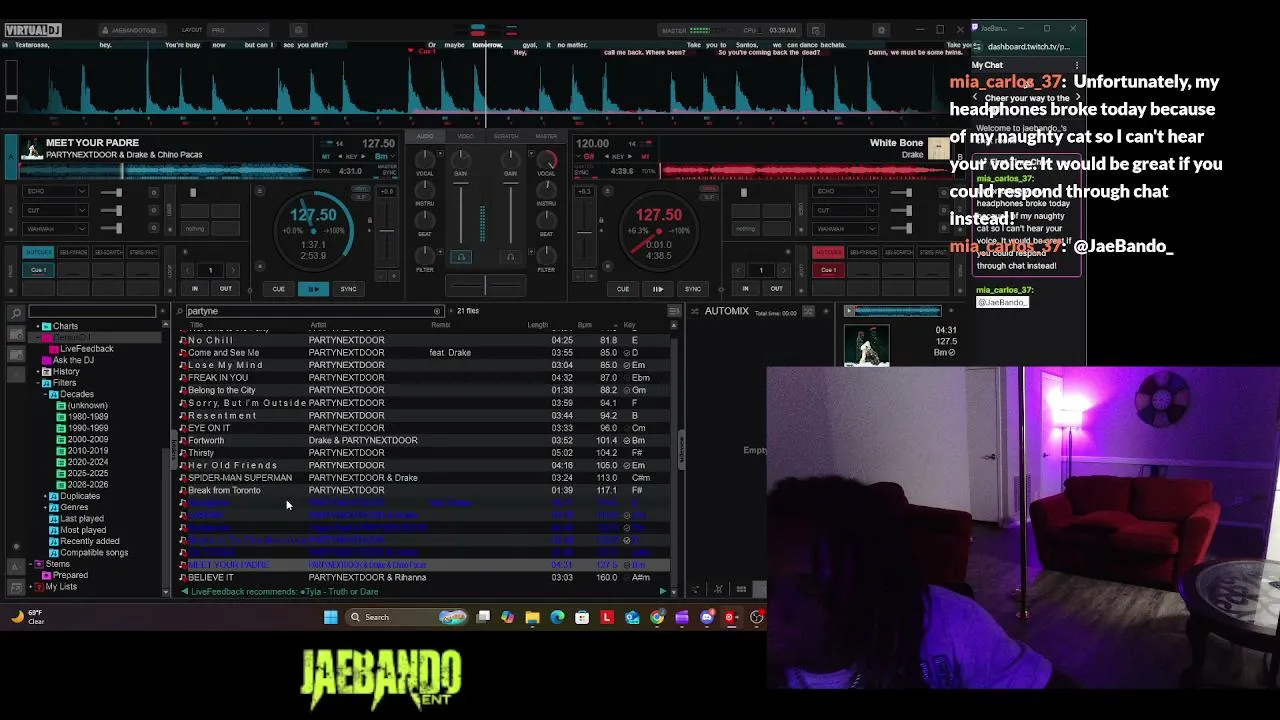Select HOTCUES pad mode on right deck

[x=828, y=252]
